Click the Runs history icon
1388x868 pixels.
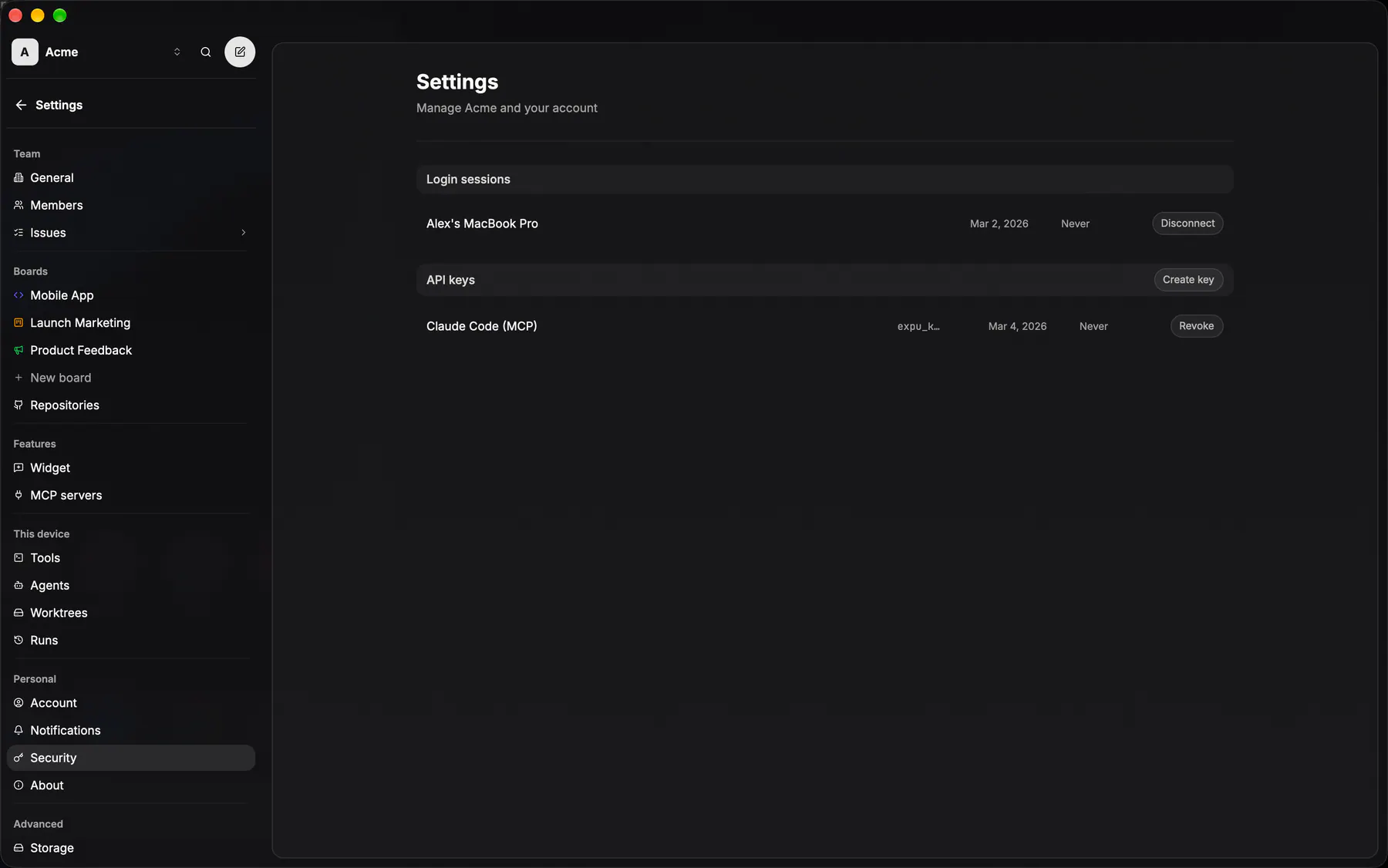pos(19,641)
